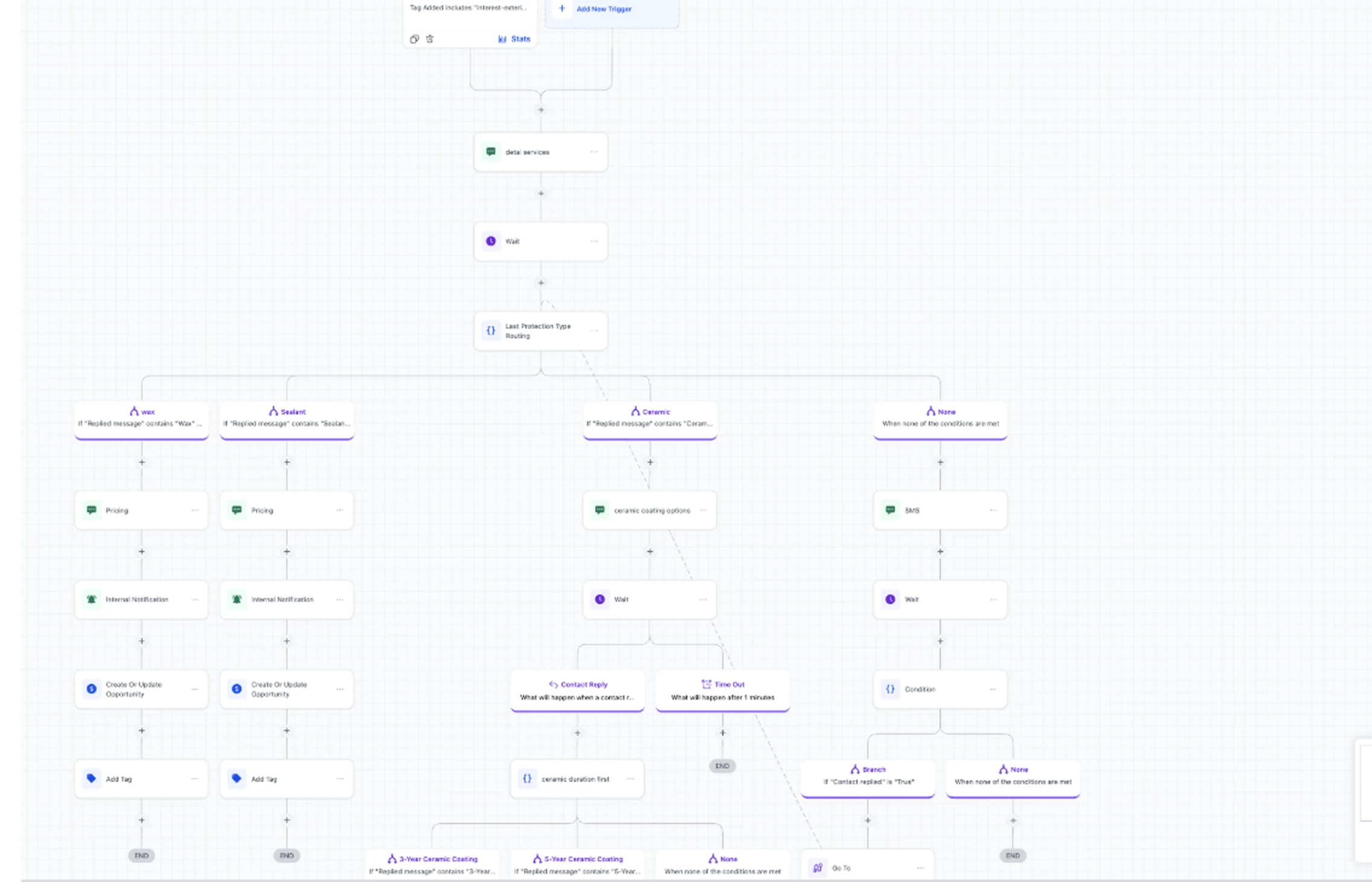
Task: Open options menu of Condition node
Action: pos(993,689)
